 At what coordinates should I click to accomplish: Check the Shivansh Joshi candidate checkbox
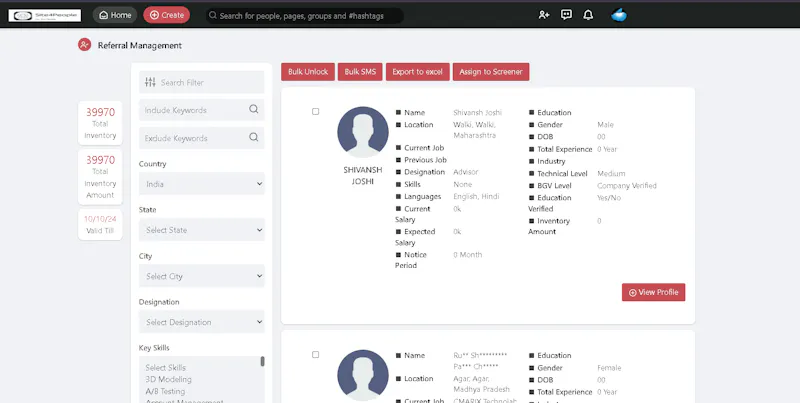coord(315,111)
